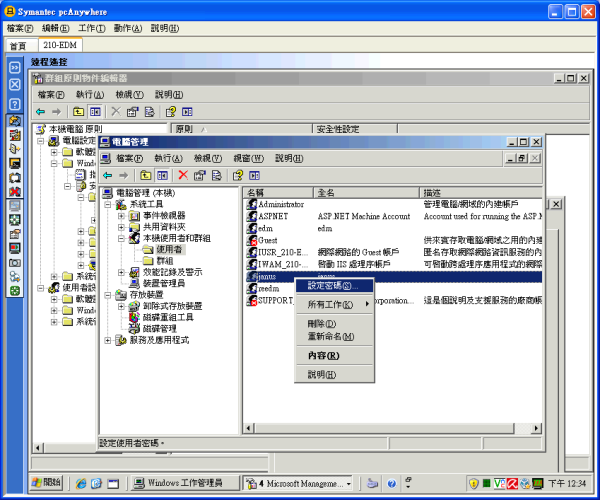Image resolution: width=600 pixels, height=500 pixels.
Task: Select the Administrator user account
Action: pos(280,204)
